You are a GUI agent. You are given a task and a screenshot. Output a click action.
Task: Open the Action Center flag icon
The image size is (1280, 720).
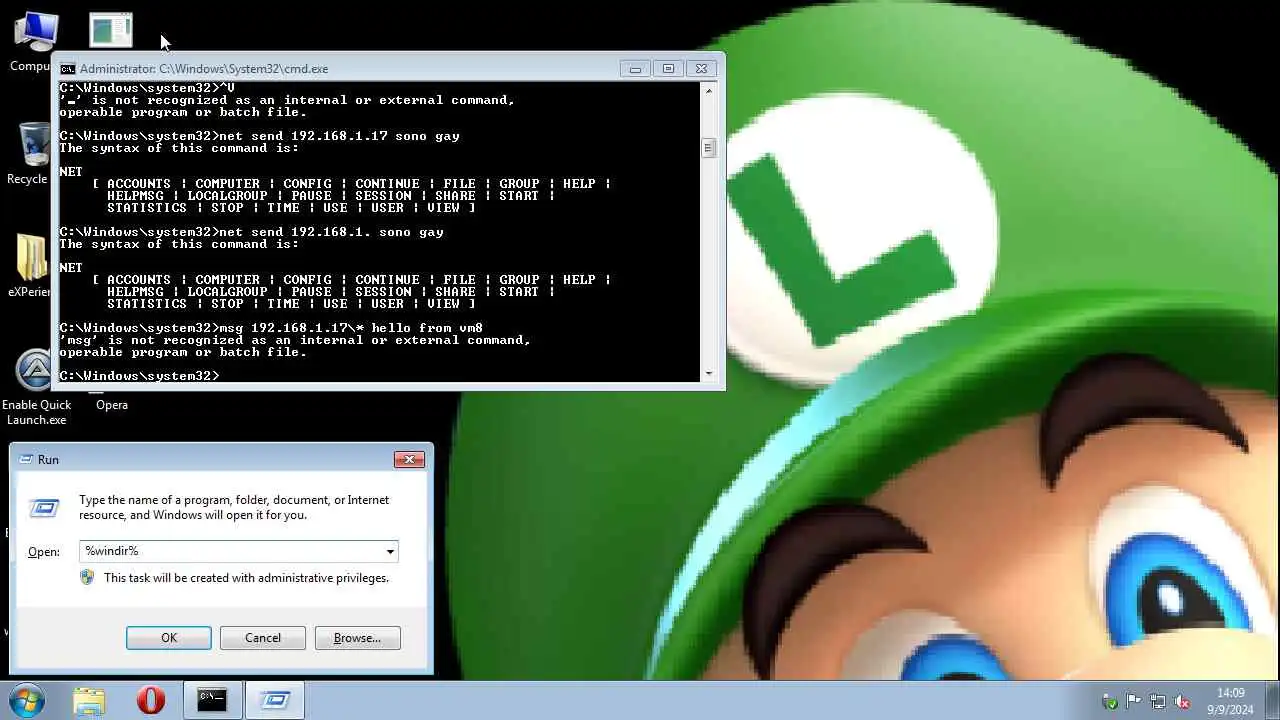(1133, 701)
